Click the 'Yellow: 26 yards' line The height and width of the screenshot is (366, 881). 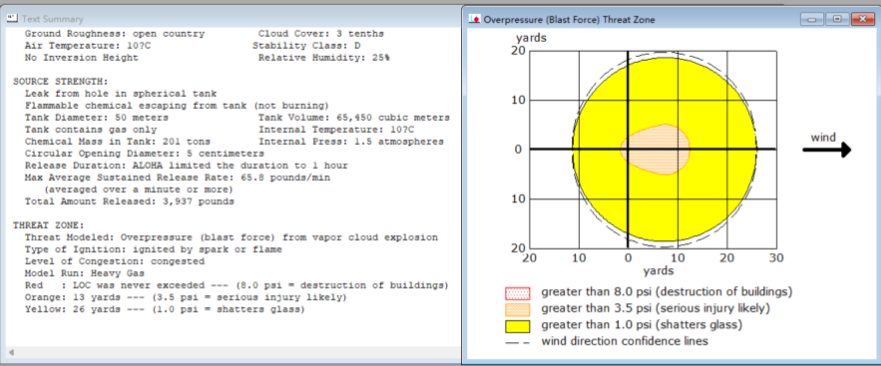165,309
